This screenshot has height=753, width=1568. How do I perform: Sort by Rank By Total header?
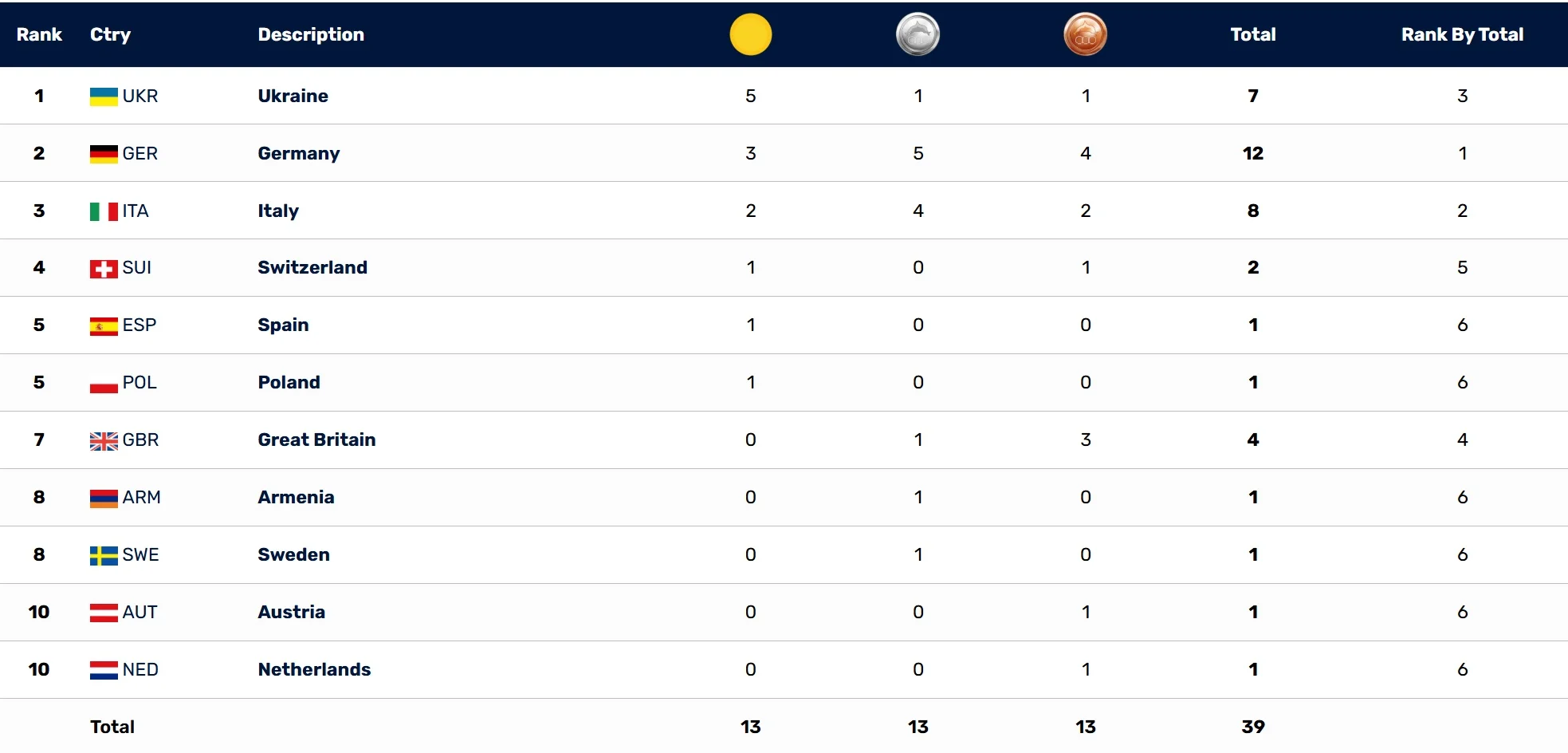coord(1462,34)
